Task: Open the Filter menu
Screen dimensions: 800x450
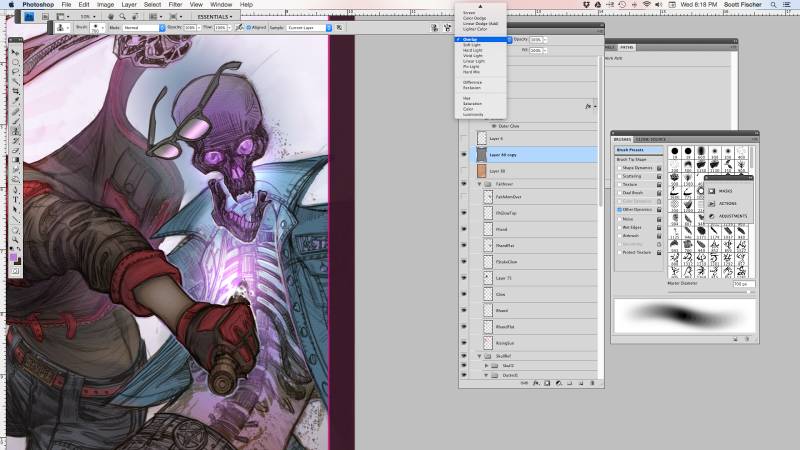Action: pos(176,4)
